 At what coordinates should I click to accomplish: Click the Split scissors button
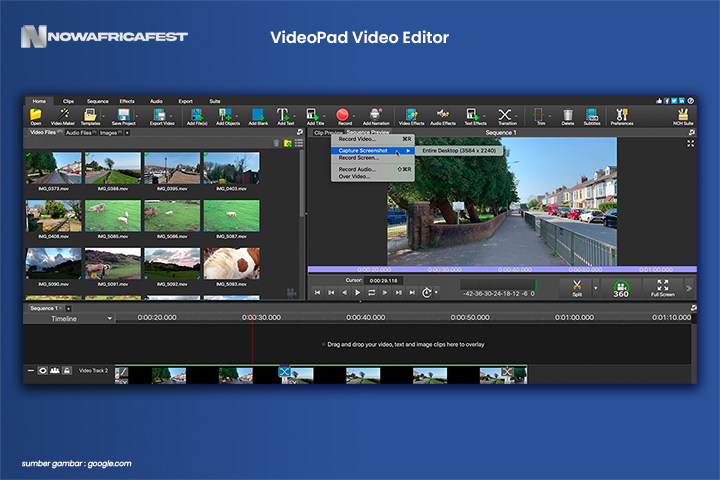pyautogui.click(x=577, y=288)
